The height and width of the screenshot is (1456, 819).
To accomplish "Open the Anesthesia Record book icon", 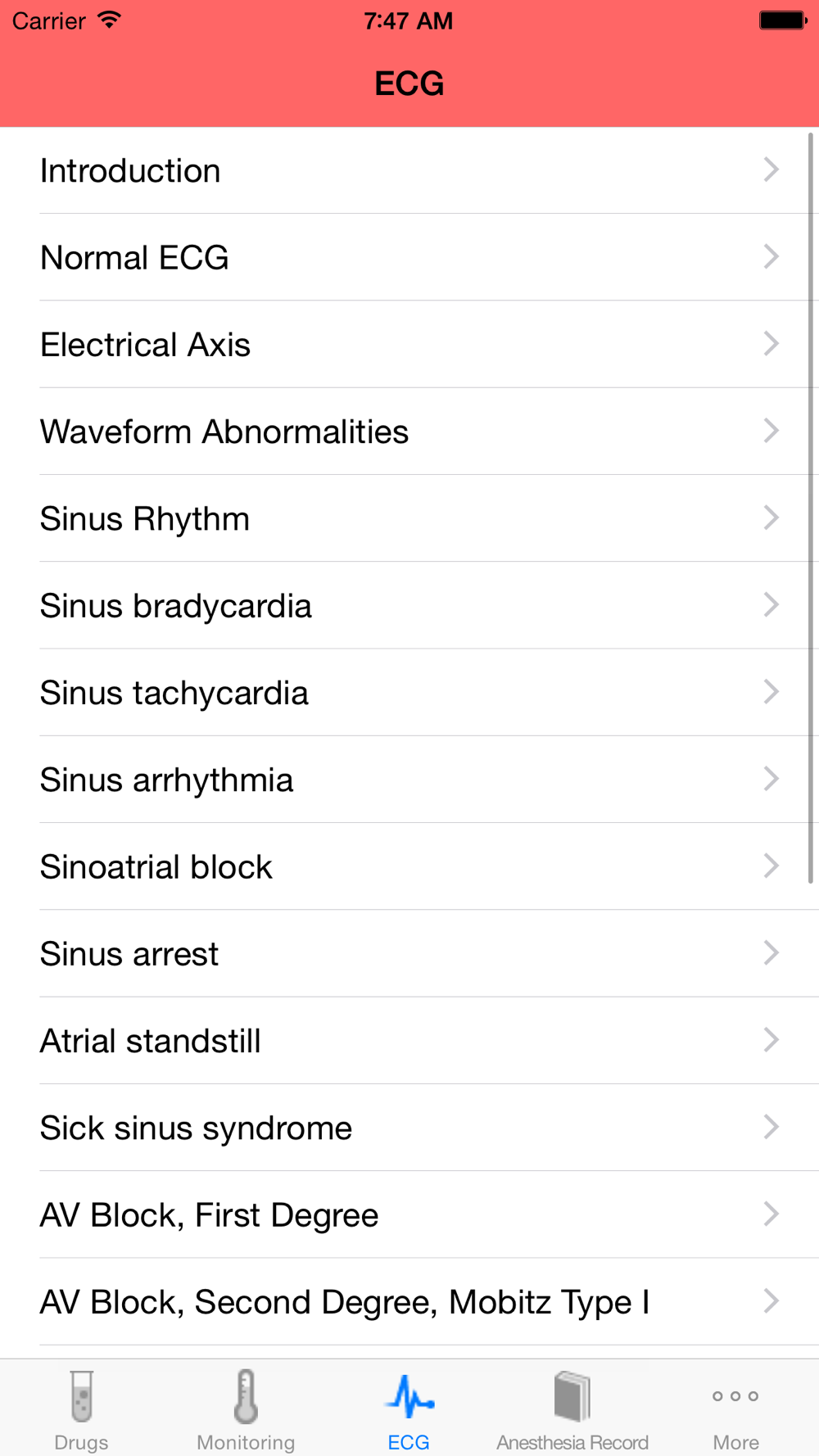I will [x=572, y=1396].
